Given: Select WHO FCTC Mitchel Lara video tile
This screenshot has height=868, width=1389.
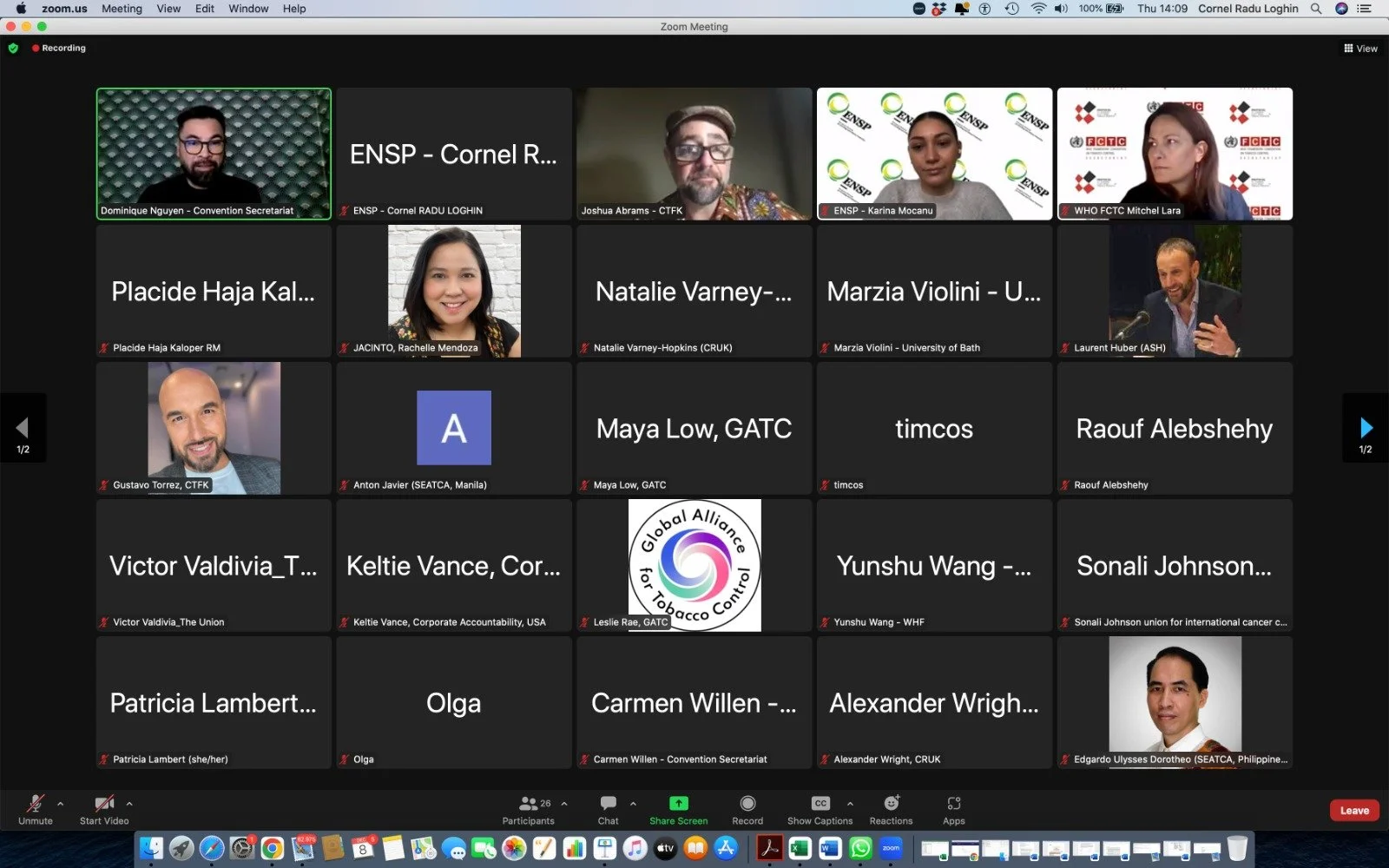Looking at the screenshot, I should coord(1175,154).
